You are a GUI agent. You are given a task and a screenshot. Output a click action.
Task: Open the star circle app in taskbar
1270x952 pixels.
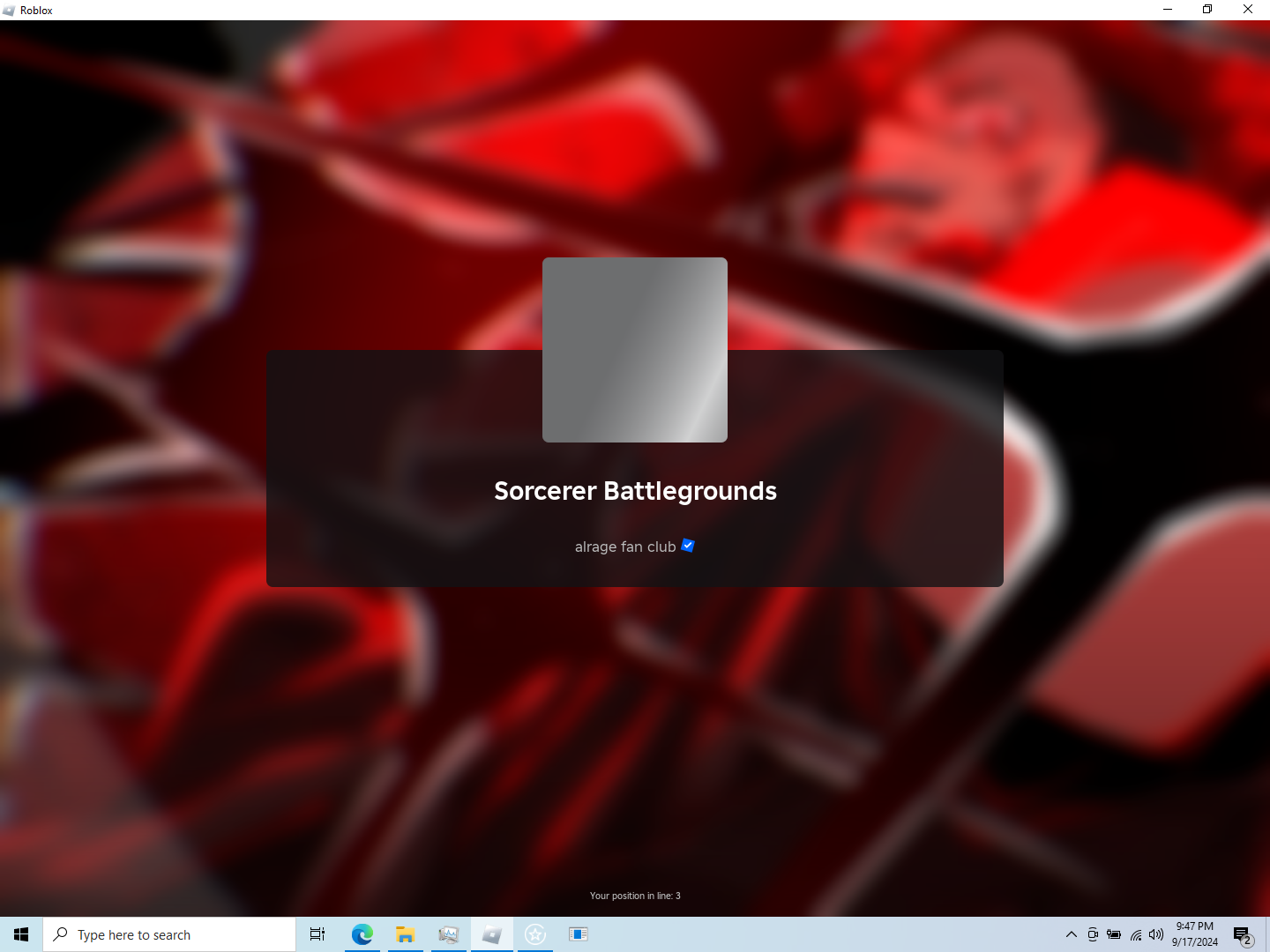point(535,934)
